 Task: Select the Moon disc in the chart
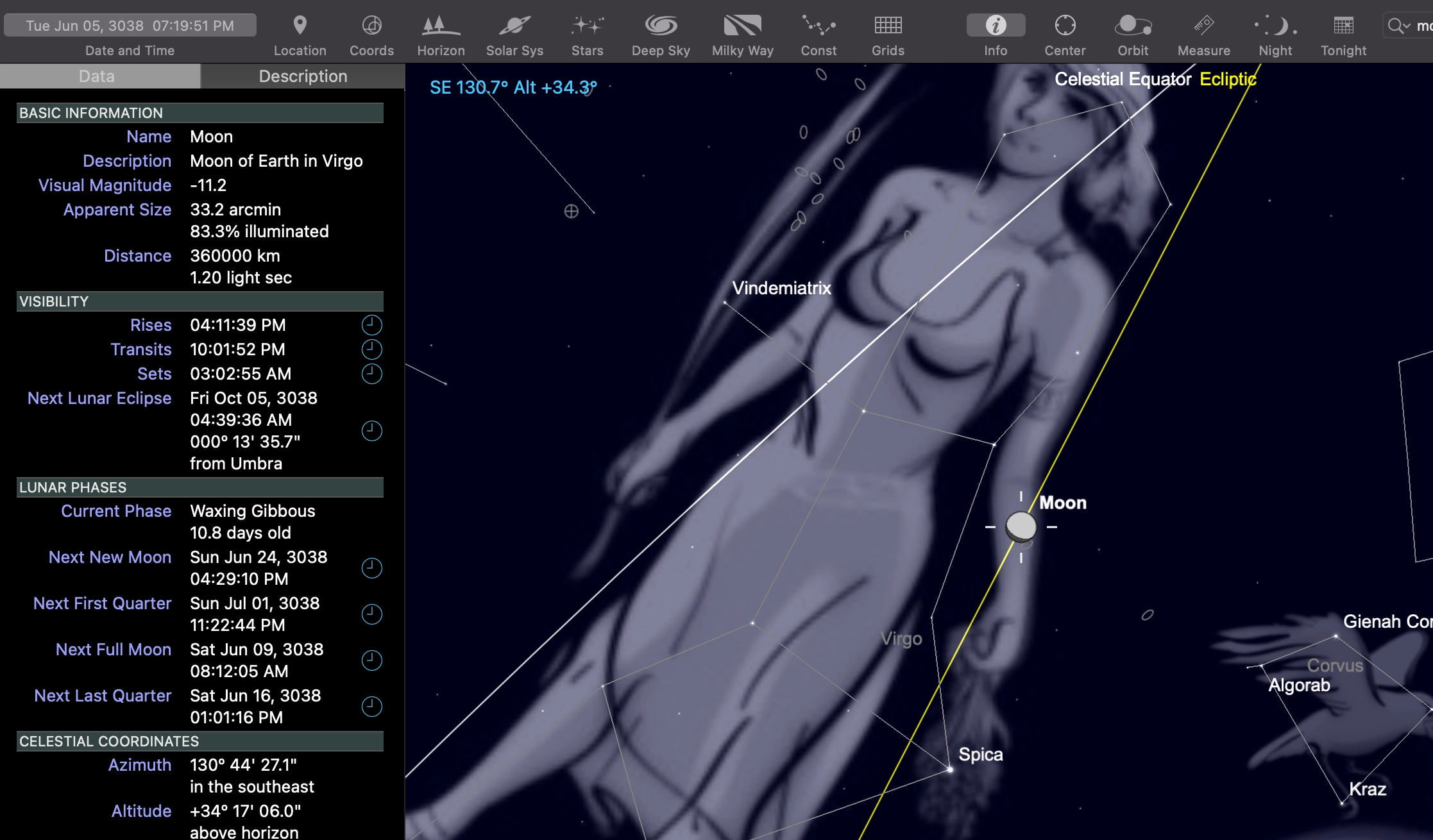pos(1021,526)
